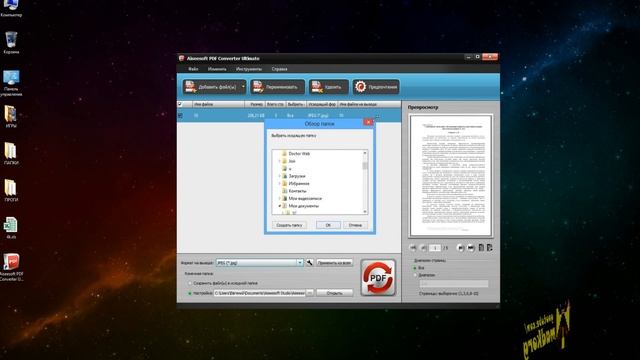Select the Загрузки folder in the tree

(x=297, y=176)
